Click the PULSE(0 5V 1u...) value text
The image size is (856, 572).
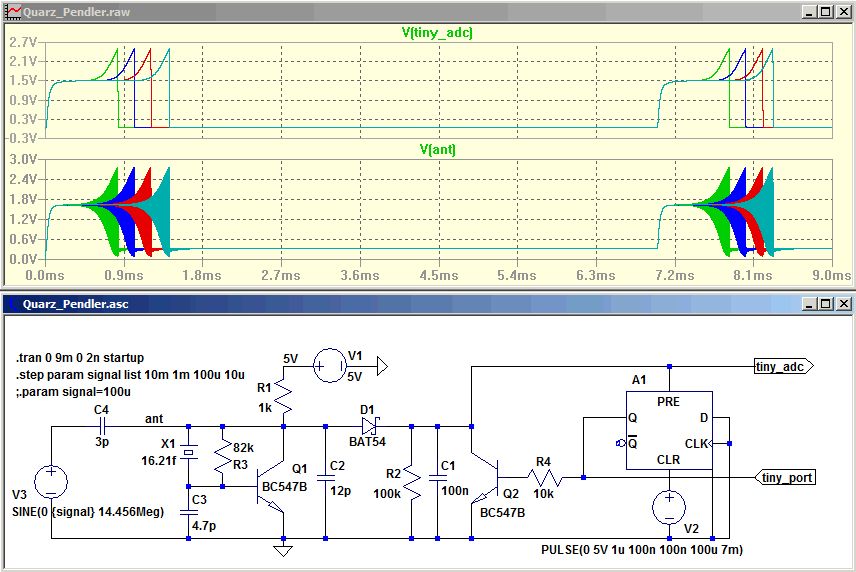pyautogui.click(x=642, y=549)
